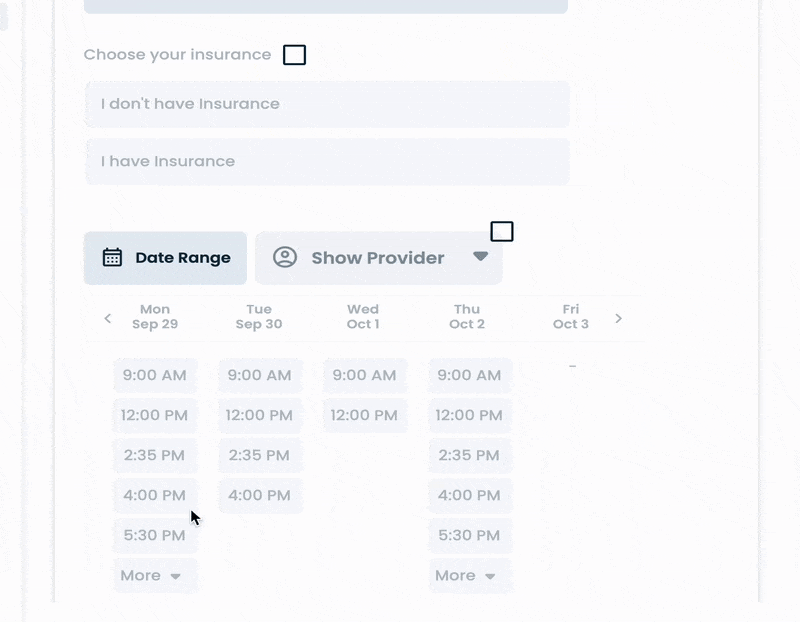Advance to next week with right arrow
Viewport: 800px width, 622px height.
(x=618, y=319)
